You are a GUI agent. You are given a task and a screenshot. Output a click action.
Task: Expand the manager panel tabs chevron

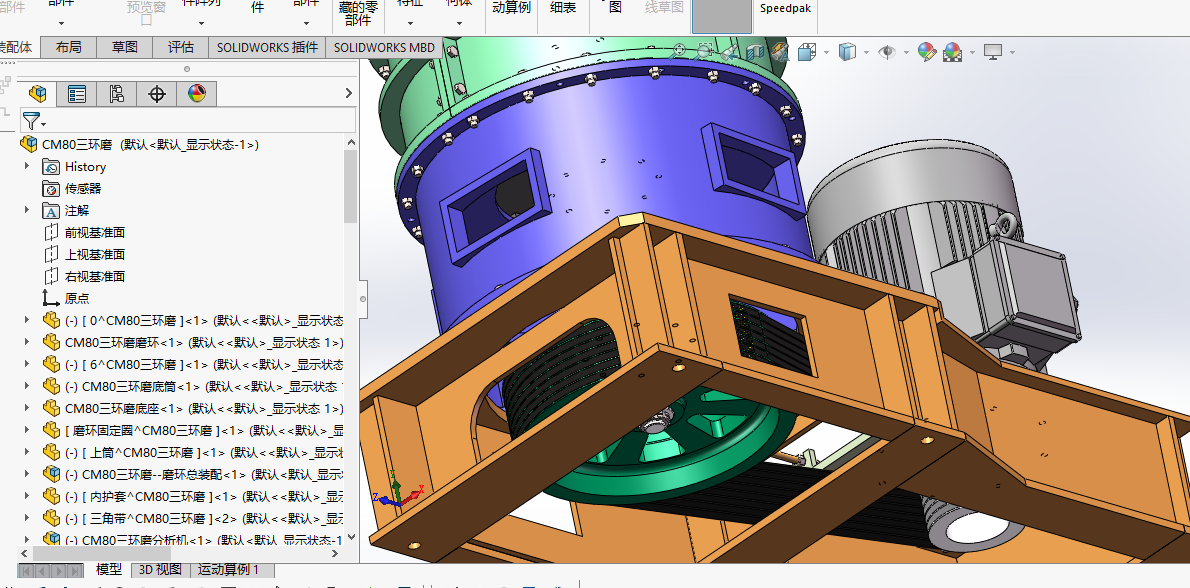tap(348, 93)
